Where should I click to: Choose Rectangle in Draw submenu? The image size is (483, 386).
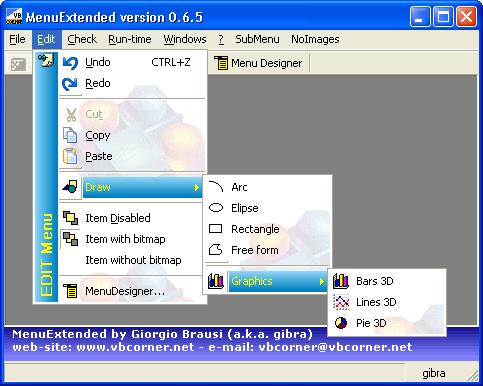pyautogui.click(x=267, y=229)
